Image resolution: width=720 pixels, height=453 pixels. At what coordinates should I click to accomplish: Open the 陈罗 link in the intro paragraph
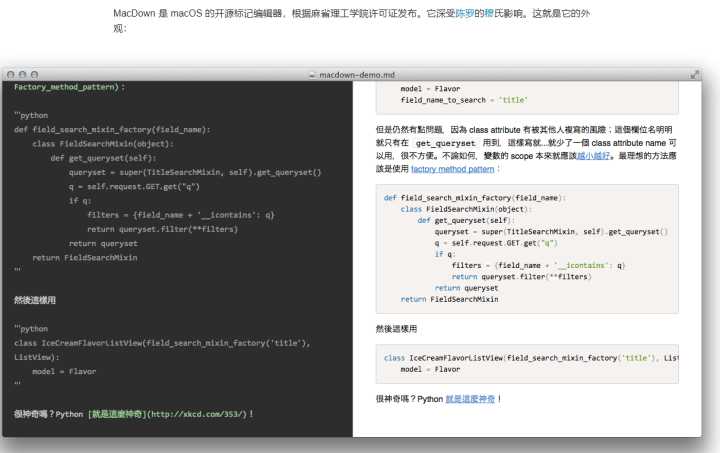(464, 13)
